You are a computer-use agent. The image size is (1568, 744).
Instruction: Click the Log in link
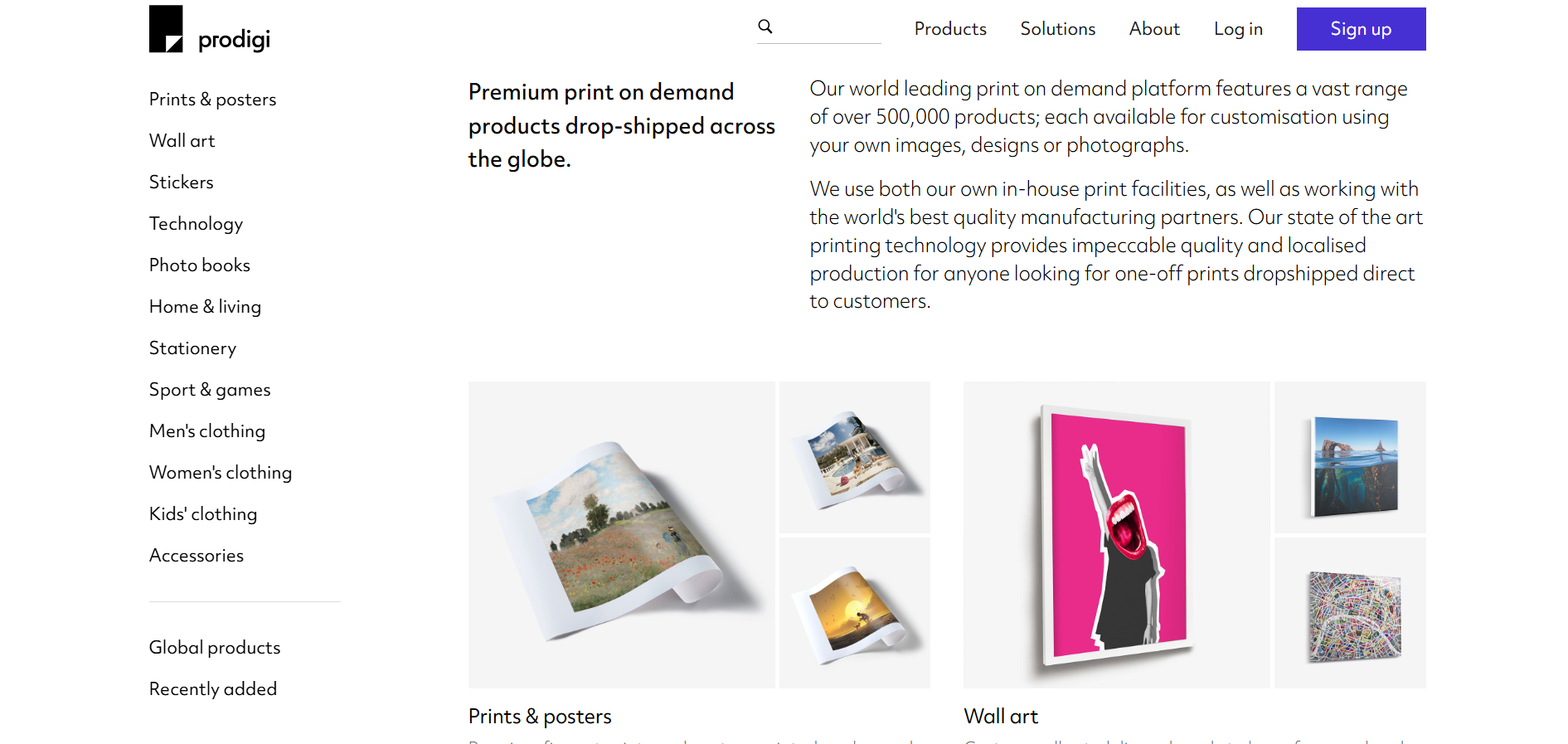tap(1237, 29)
